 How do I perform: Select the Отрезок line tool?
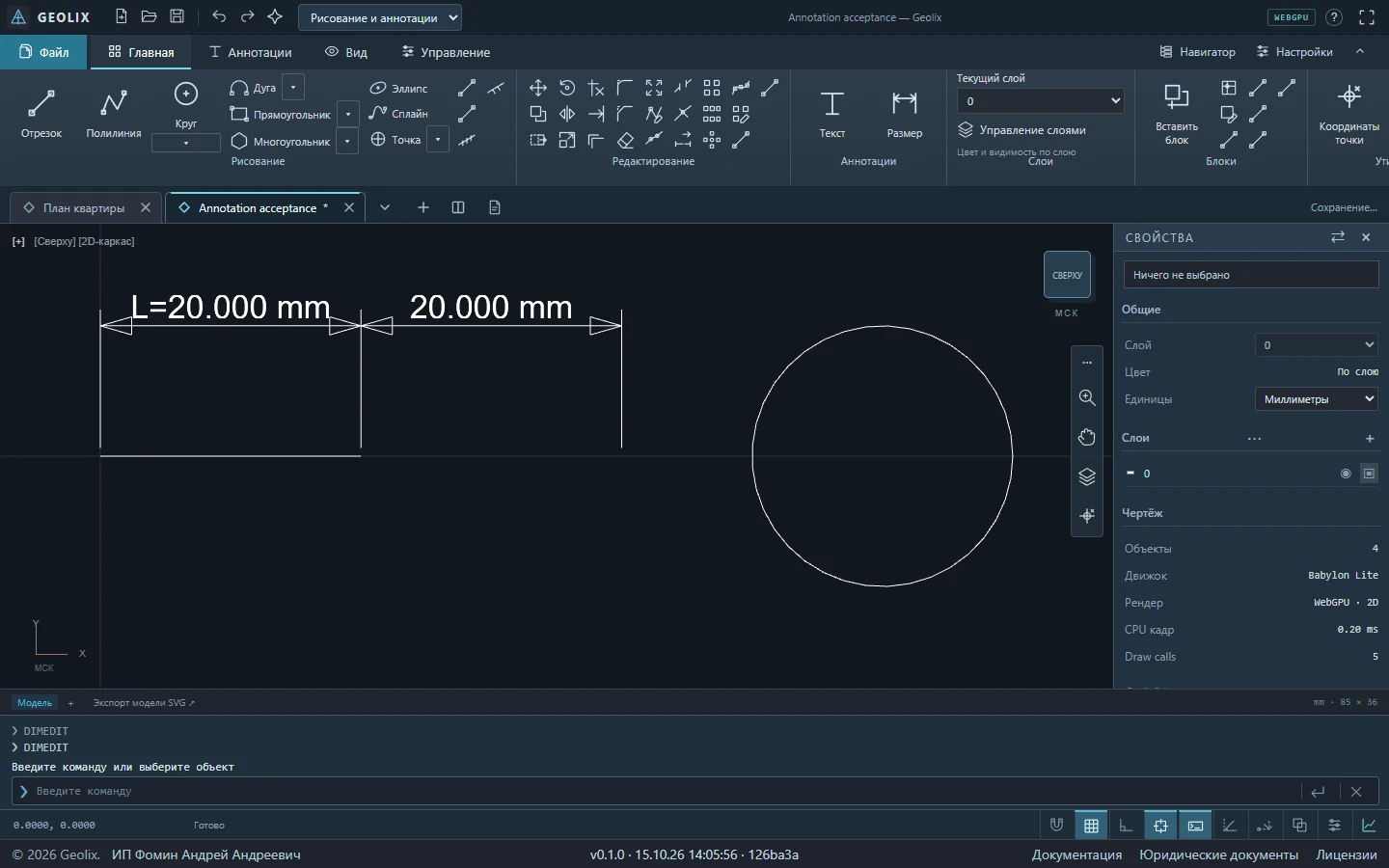tap(41, 113)
